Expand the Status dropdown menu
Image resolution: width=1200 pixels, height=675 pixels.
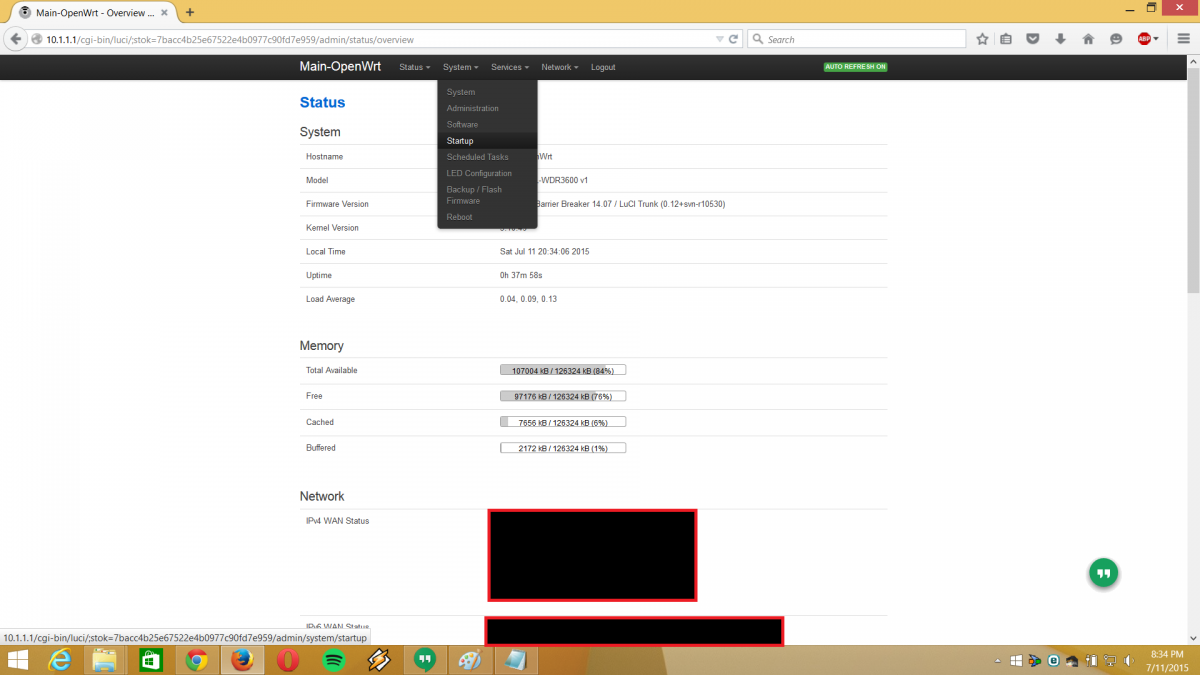pos(414,67)
